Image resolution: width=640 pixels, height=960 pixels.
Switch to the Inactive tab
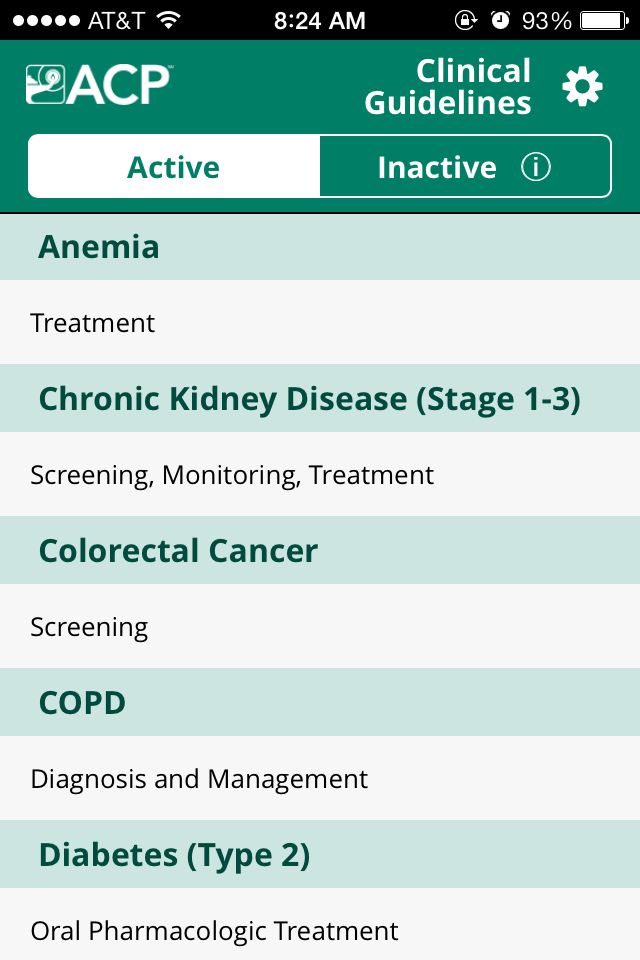(465, 167)
